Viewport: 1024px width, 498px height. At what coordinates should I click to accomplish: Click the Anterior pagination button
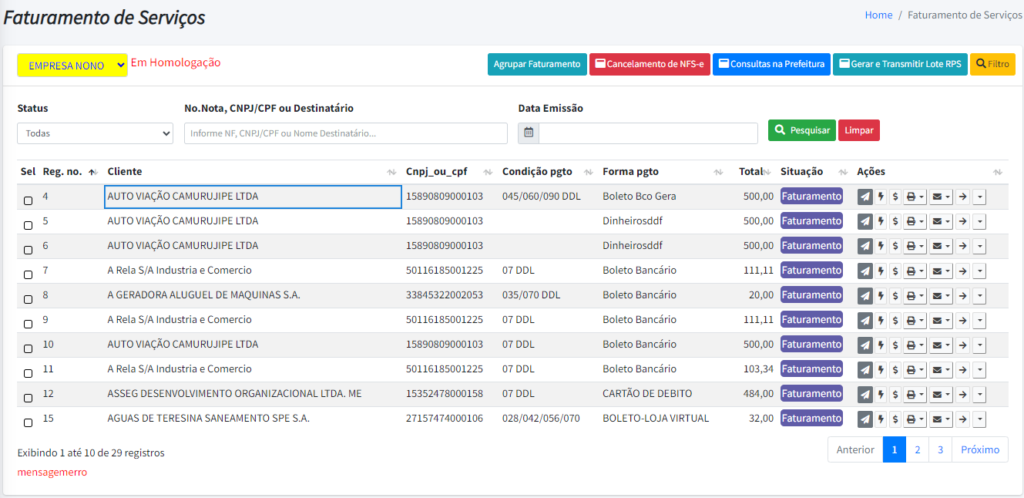[856, 450]
